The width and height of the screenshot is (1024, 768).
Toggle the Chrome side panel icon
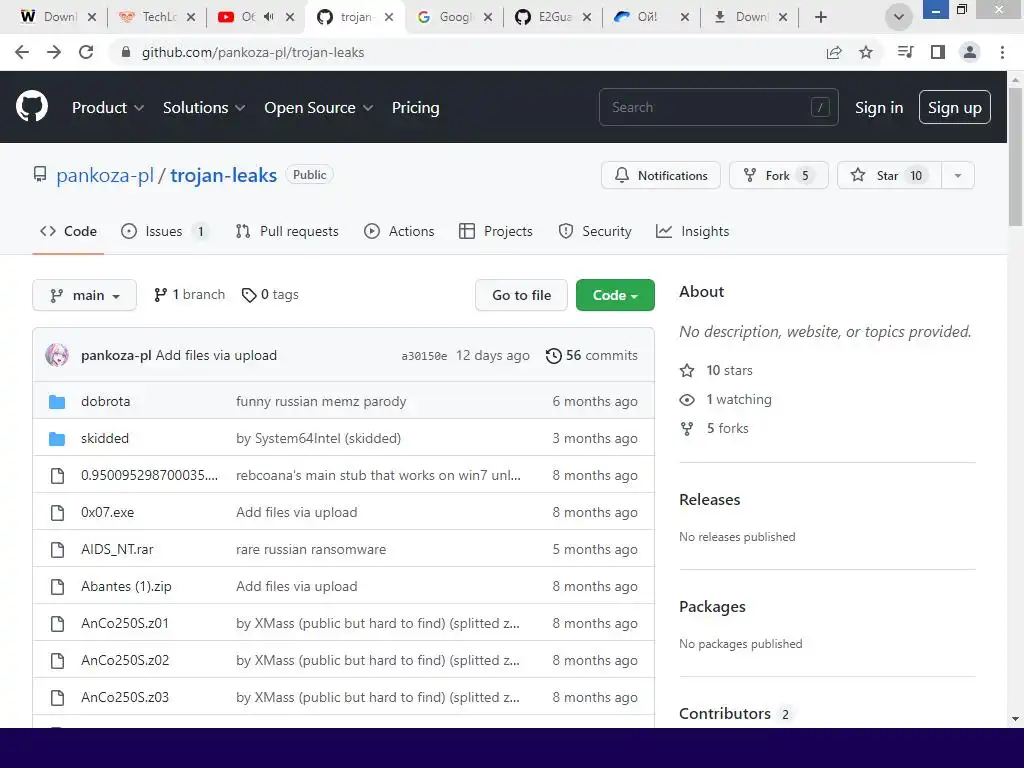click(938, 52)
